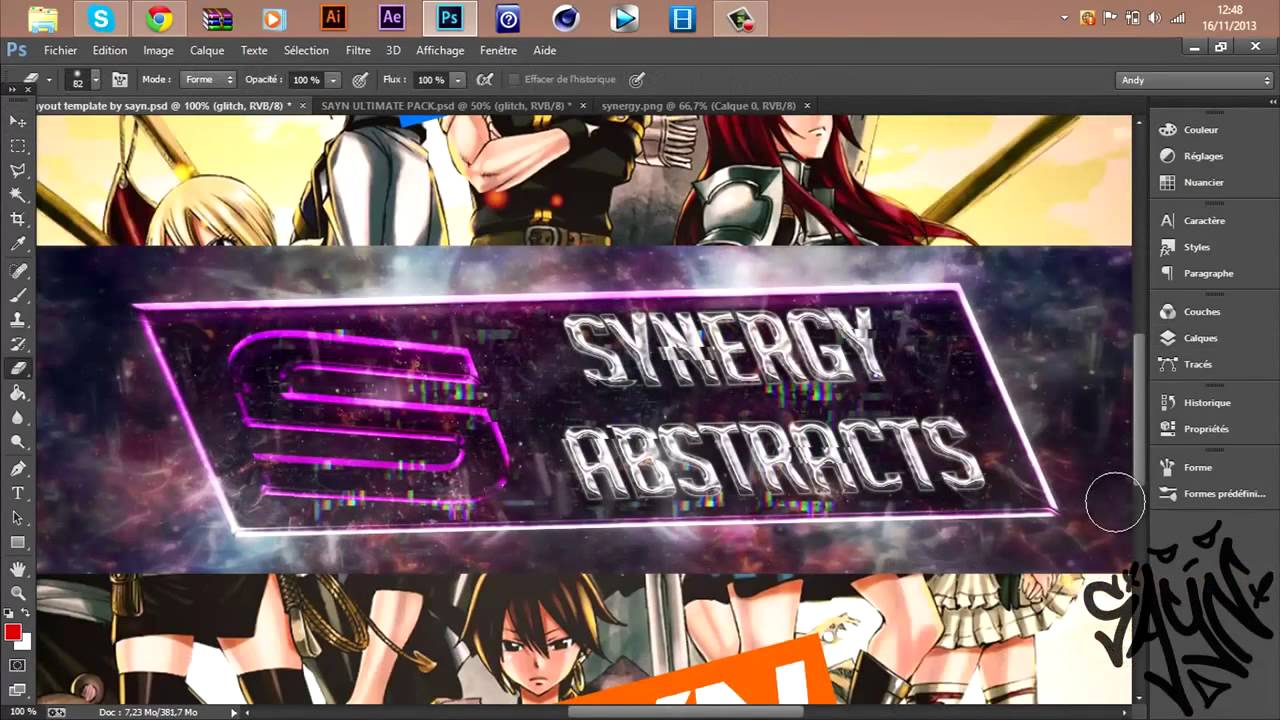The image size is (1280, 720).
Task: Toggle pressure for size icon
Action: pos(636,79)
